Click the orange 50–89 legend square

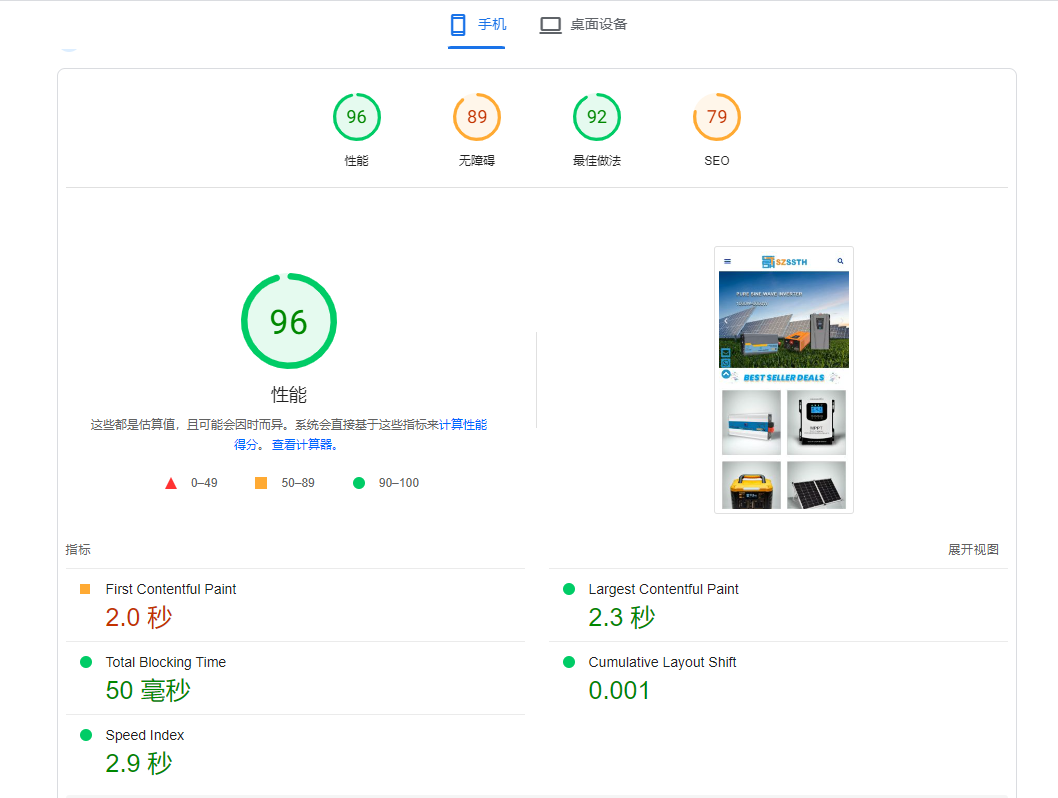tap(261, 482)
